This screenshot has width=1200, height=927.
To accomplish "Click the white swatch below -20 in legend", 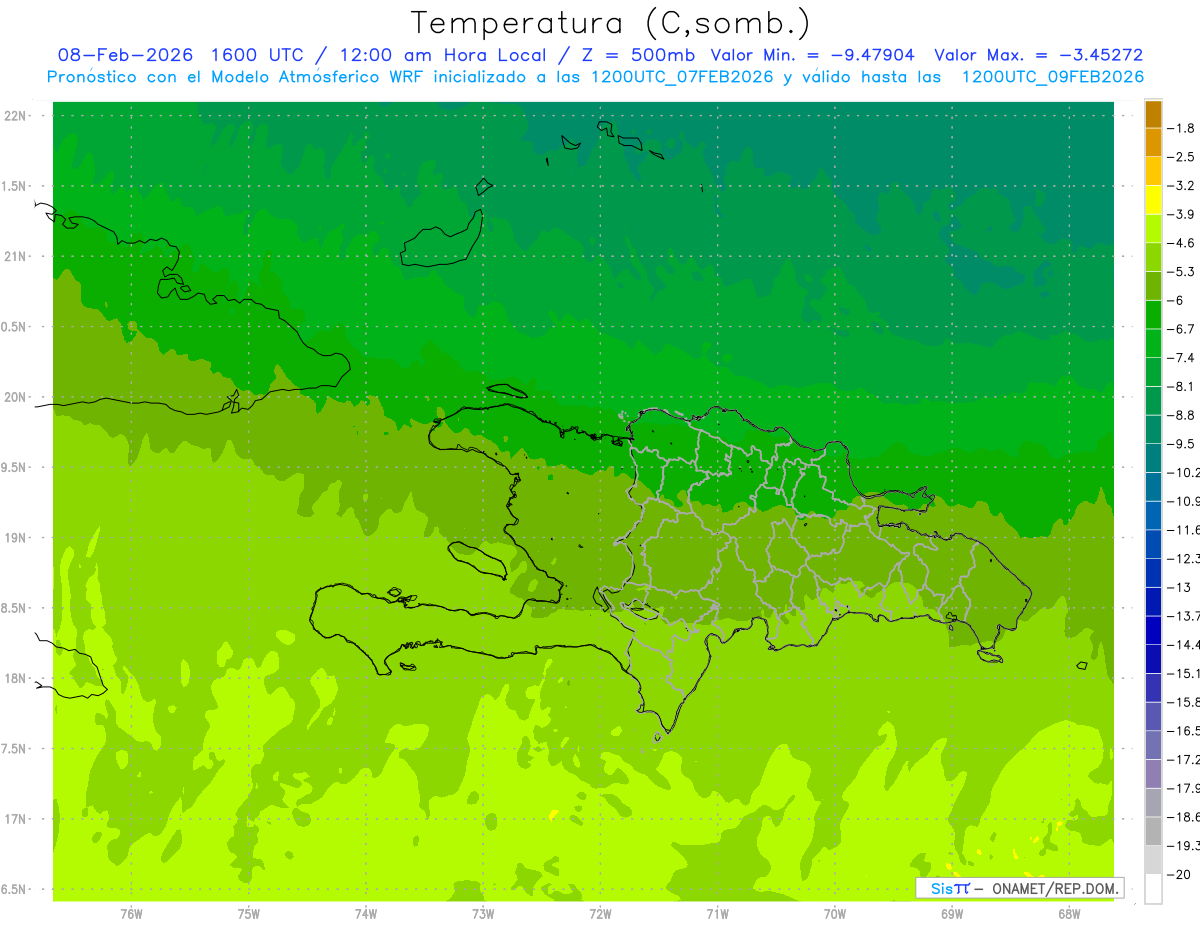I will click(1153, 889).
